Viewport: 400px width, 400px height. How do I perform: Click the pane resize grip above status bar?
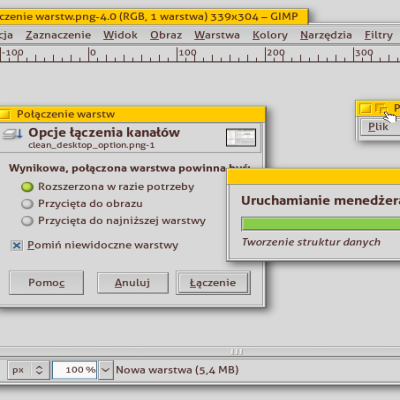click(x=237, y=352)
